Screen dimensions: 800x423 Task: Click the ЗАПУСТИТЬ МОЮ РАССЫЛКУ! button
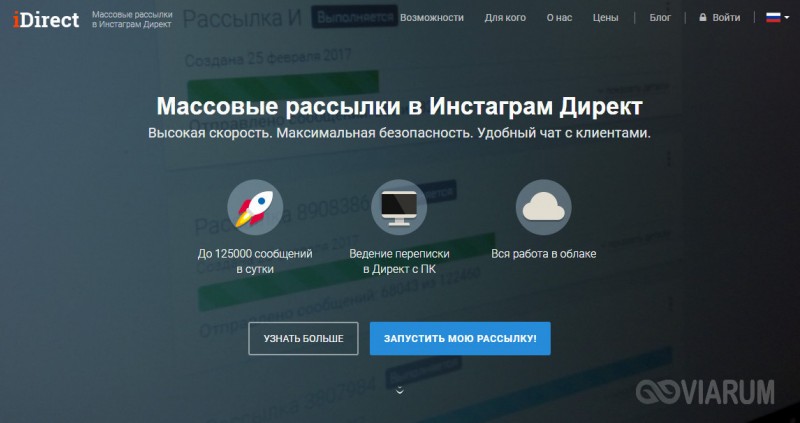460,338
